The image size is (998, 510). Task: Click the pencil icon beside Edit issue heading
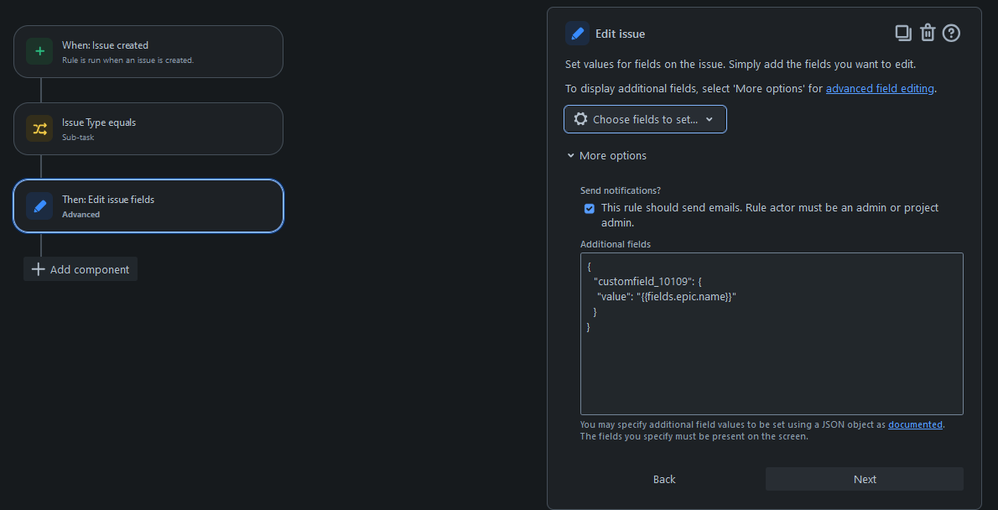coord(577,33)
